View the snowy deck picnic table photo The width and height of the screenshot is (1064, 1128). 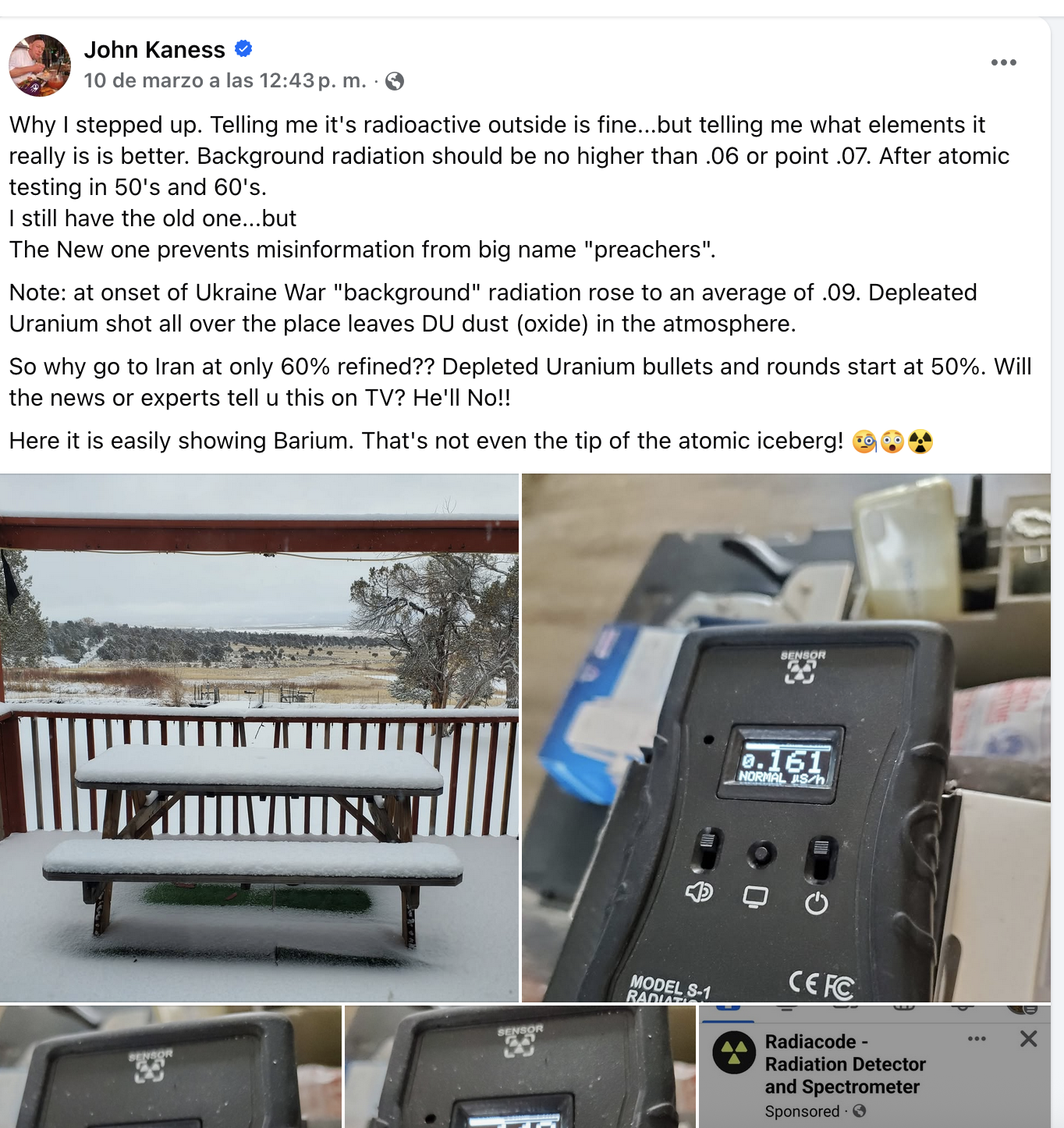click(259, 738)
